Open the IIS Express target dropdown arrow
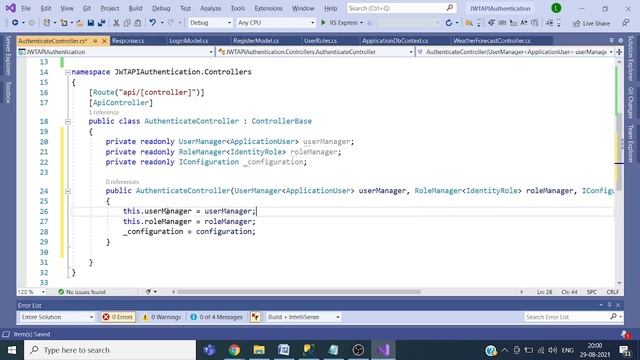This screenshot has width=640, height=360. (x=362, y=23)
